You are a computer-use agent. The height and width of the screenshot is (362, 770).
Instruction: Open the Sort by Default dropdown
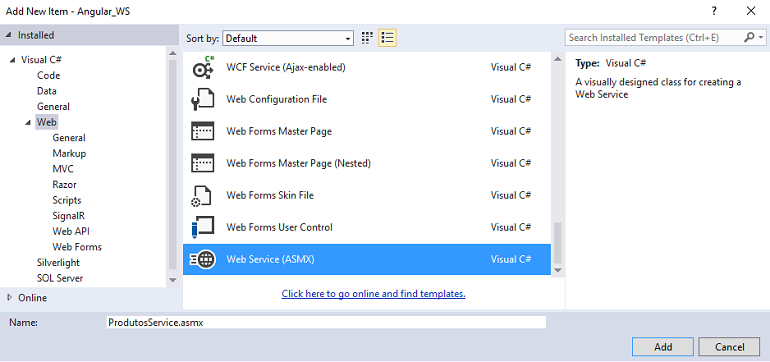click(288, 38)
